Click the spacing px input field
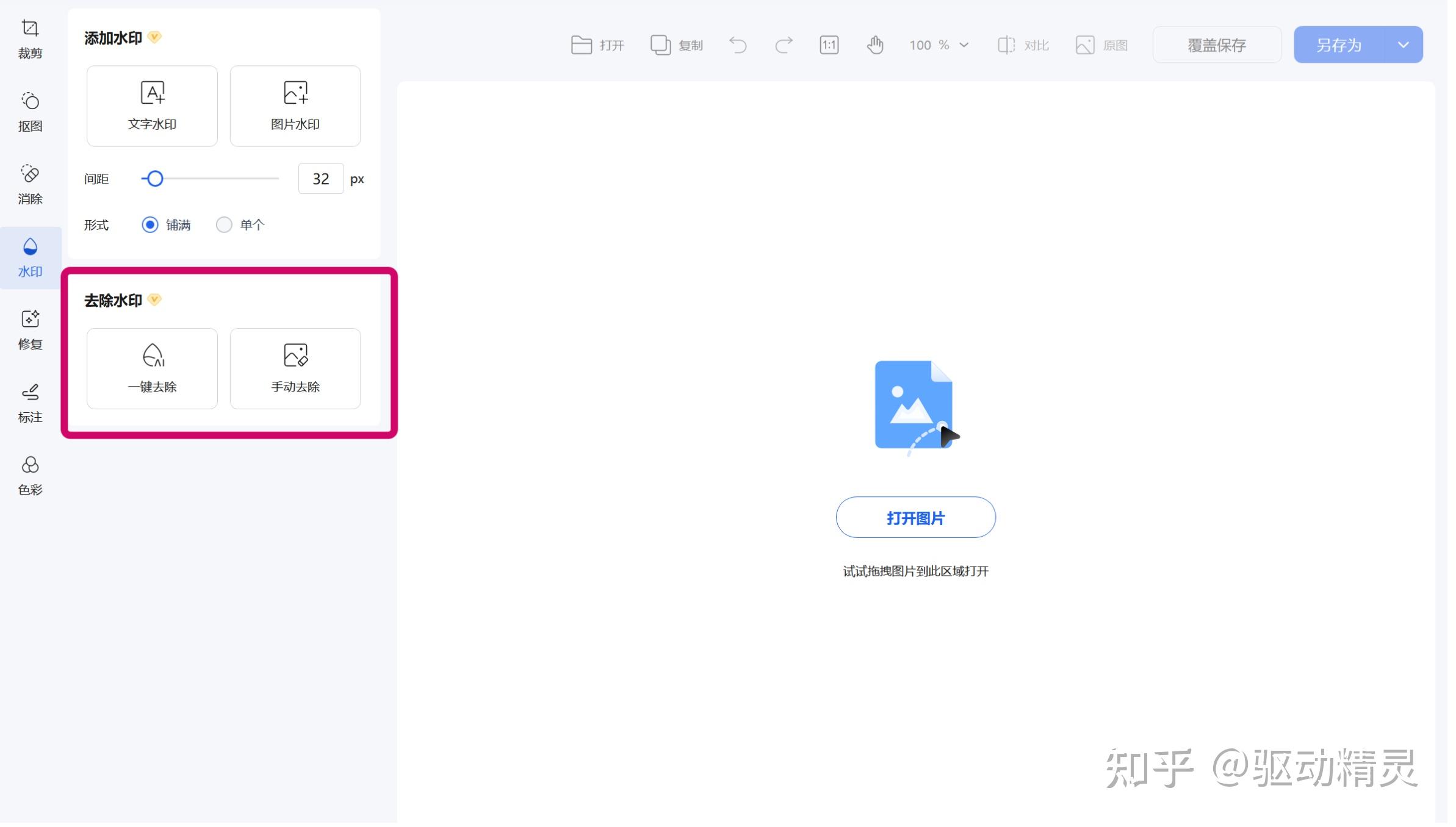 click(320, 179)
